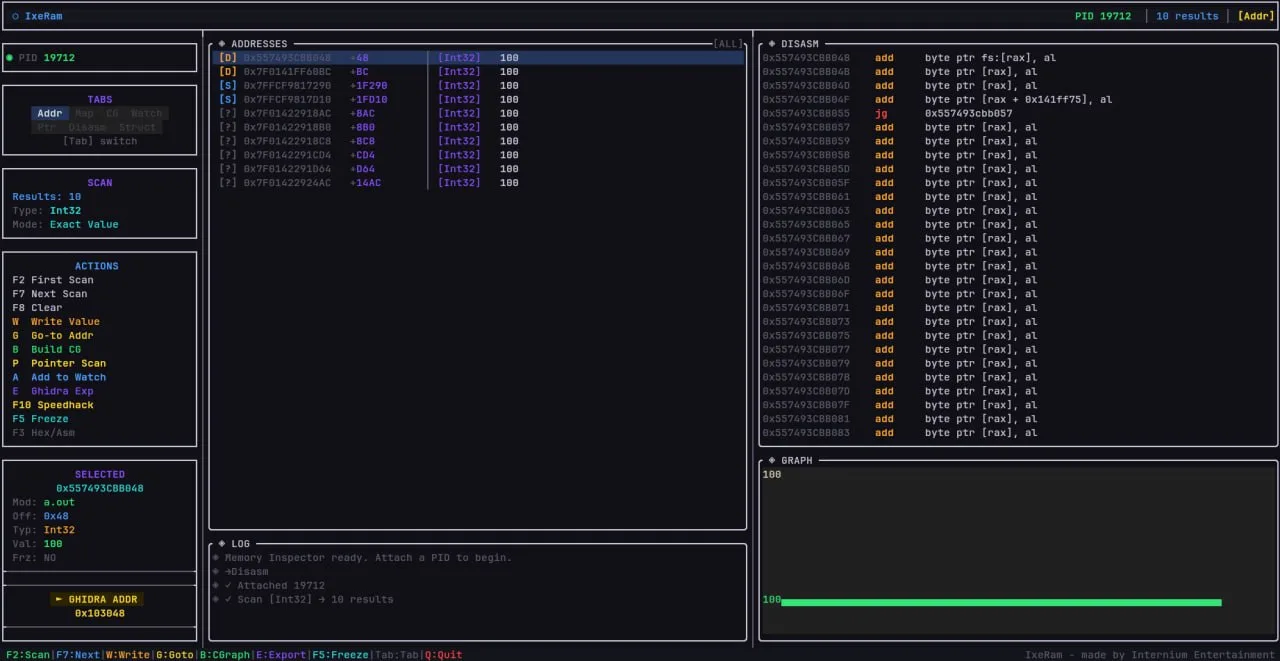Image resolution: width=1280 pixels, height=661 pixels.
Task: Click W:Write in the bottom shortcut bar
Action: click(128, 655)
